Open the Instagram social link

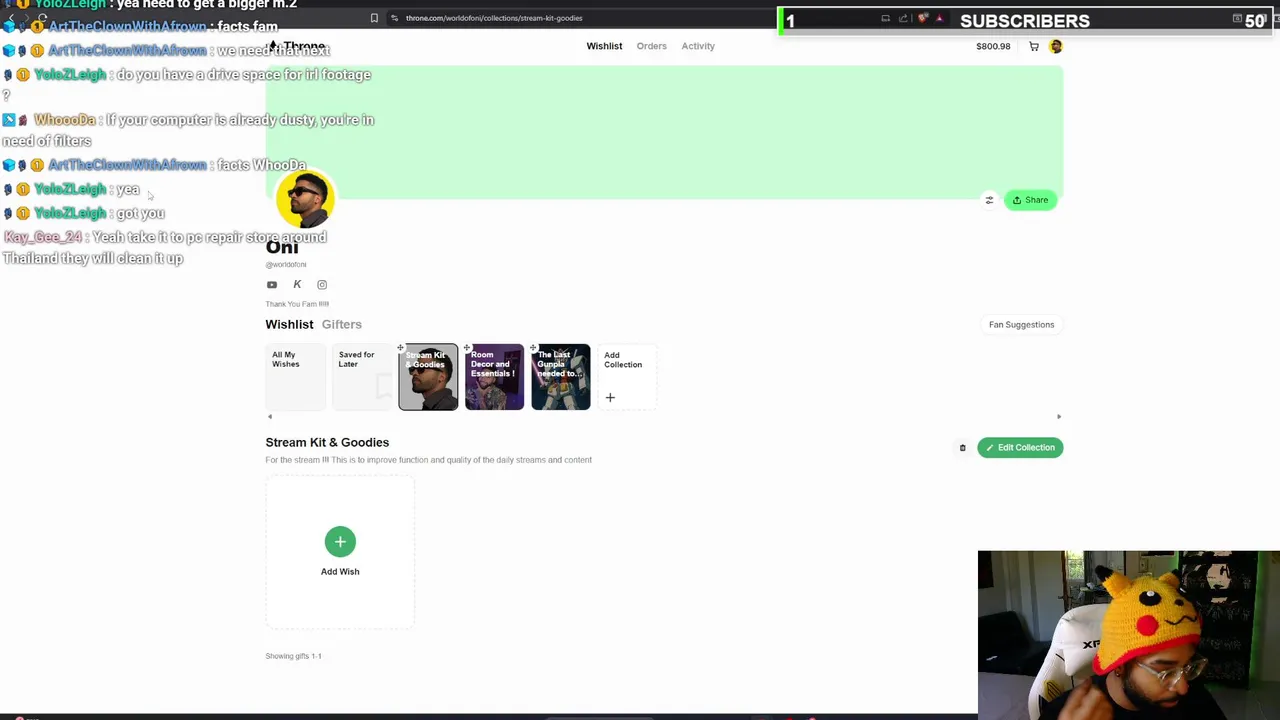click(x=322, y=285)
